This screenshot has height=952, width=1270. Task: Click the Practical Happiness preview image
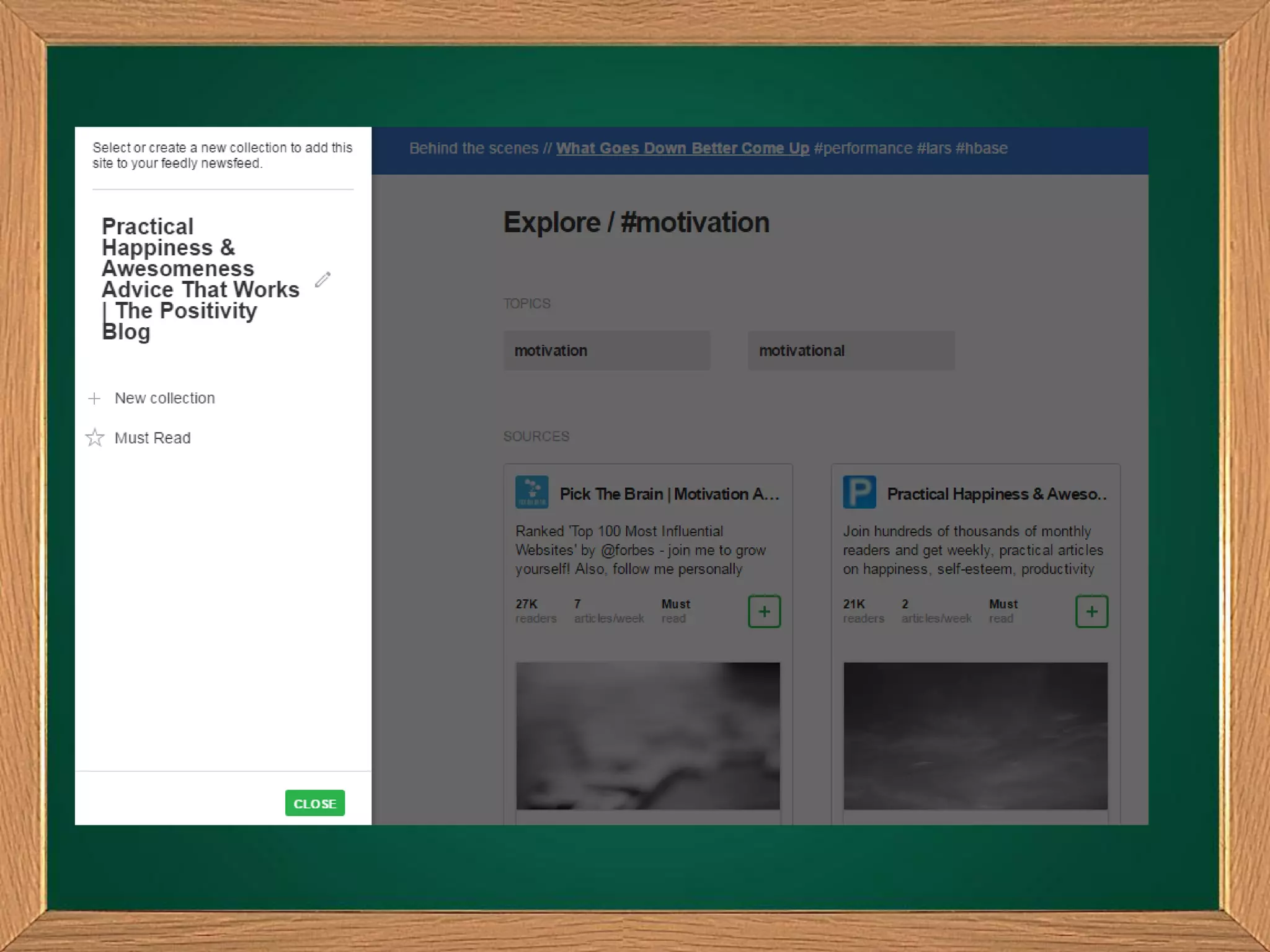(x=975, y=736)
